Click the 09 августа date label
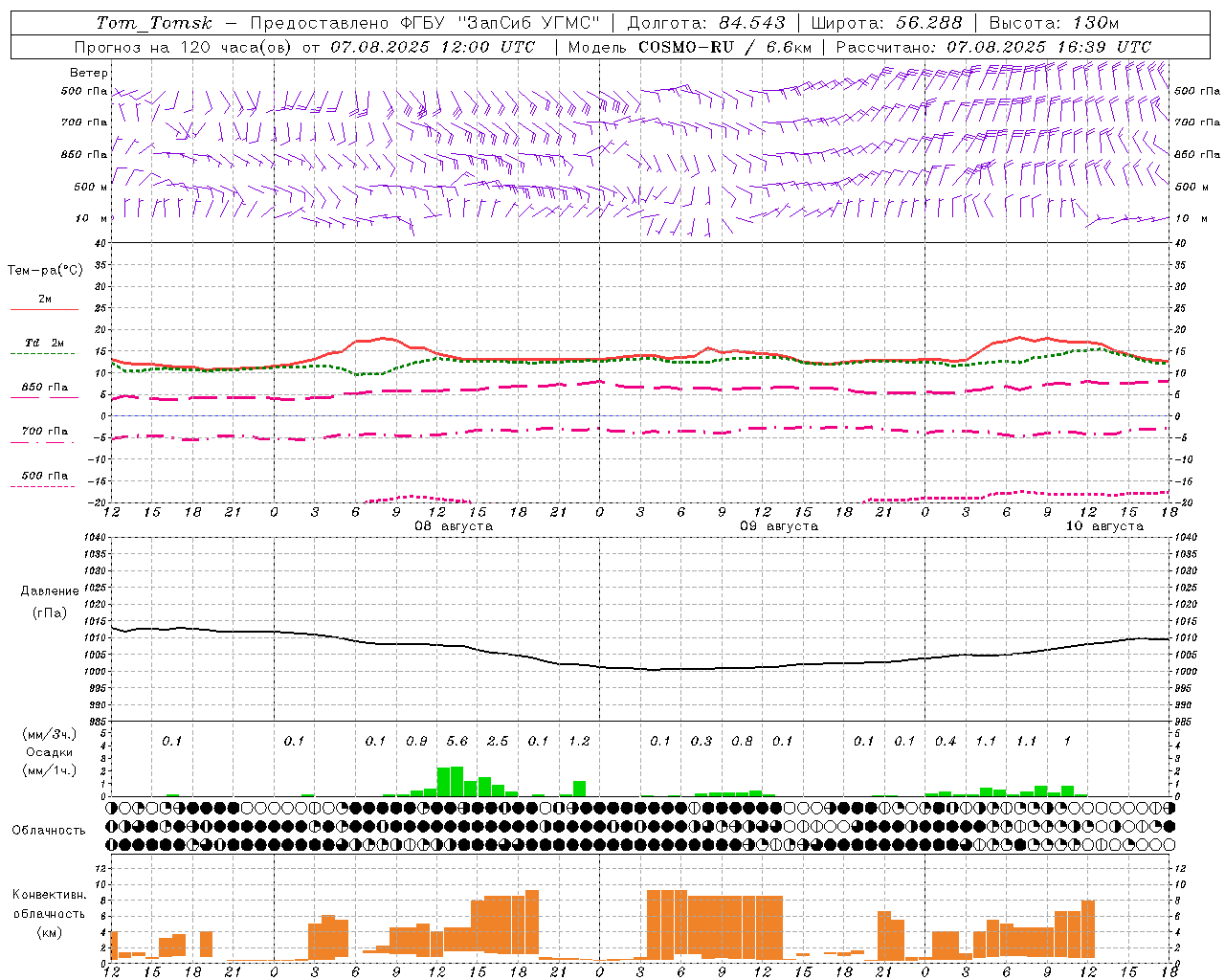Viewport: 1225px width, 980px height. [779, 526]
